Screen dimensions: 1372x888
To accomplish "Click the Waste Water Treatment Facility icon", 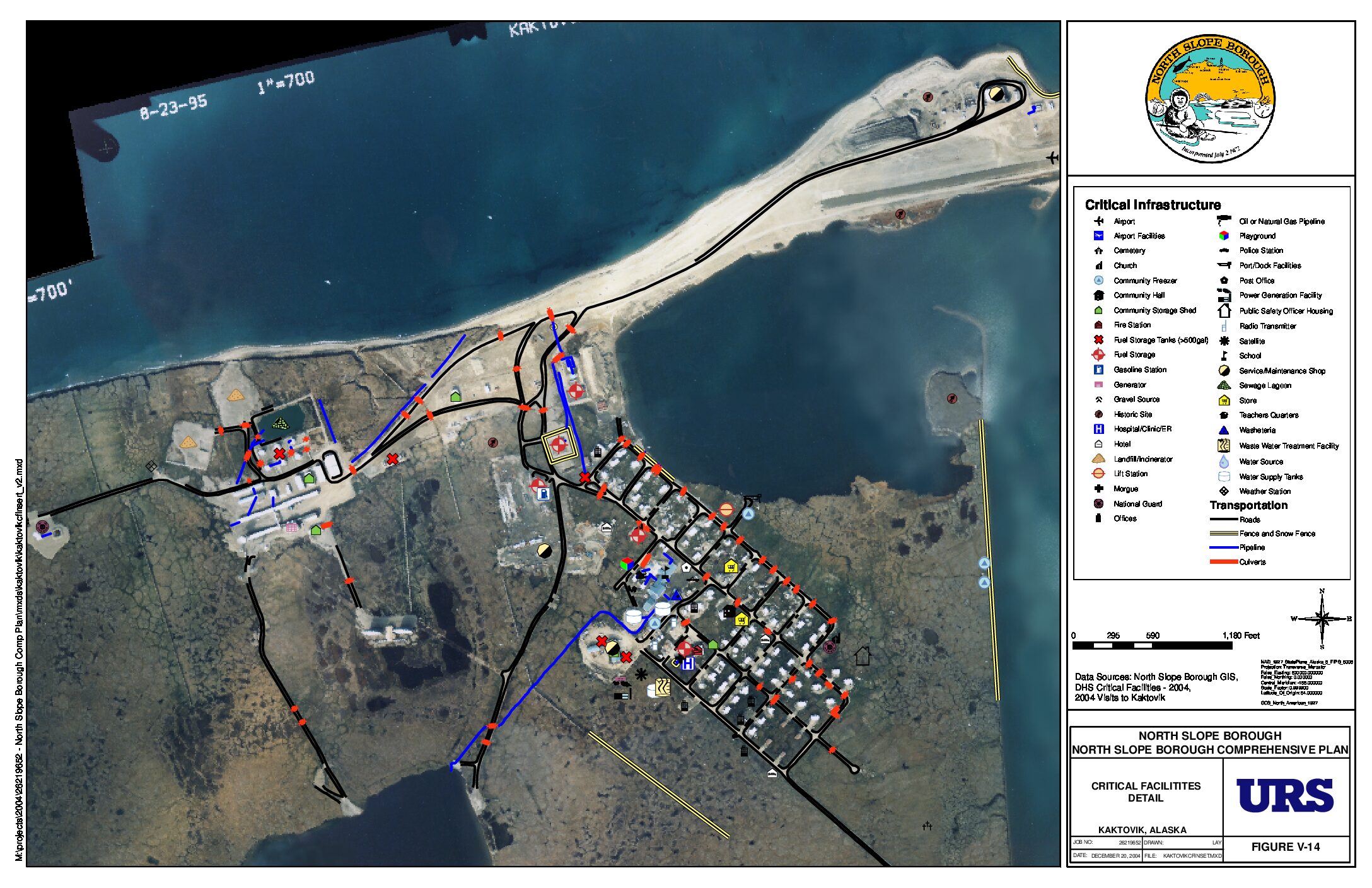I will tap(1224, 445).
